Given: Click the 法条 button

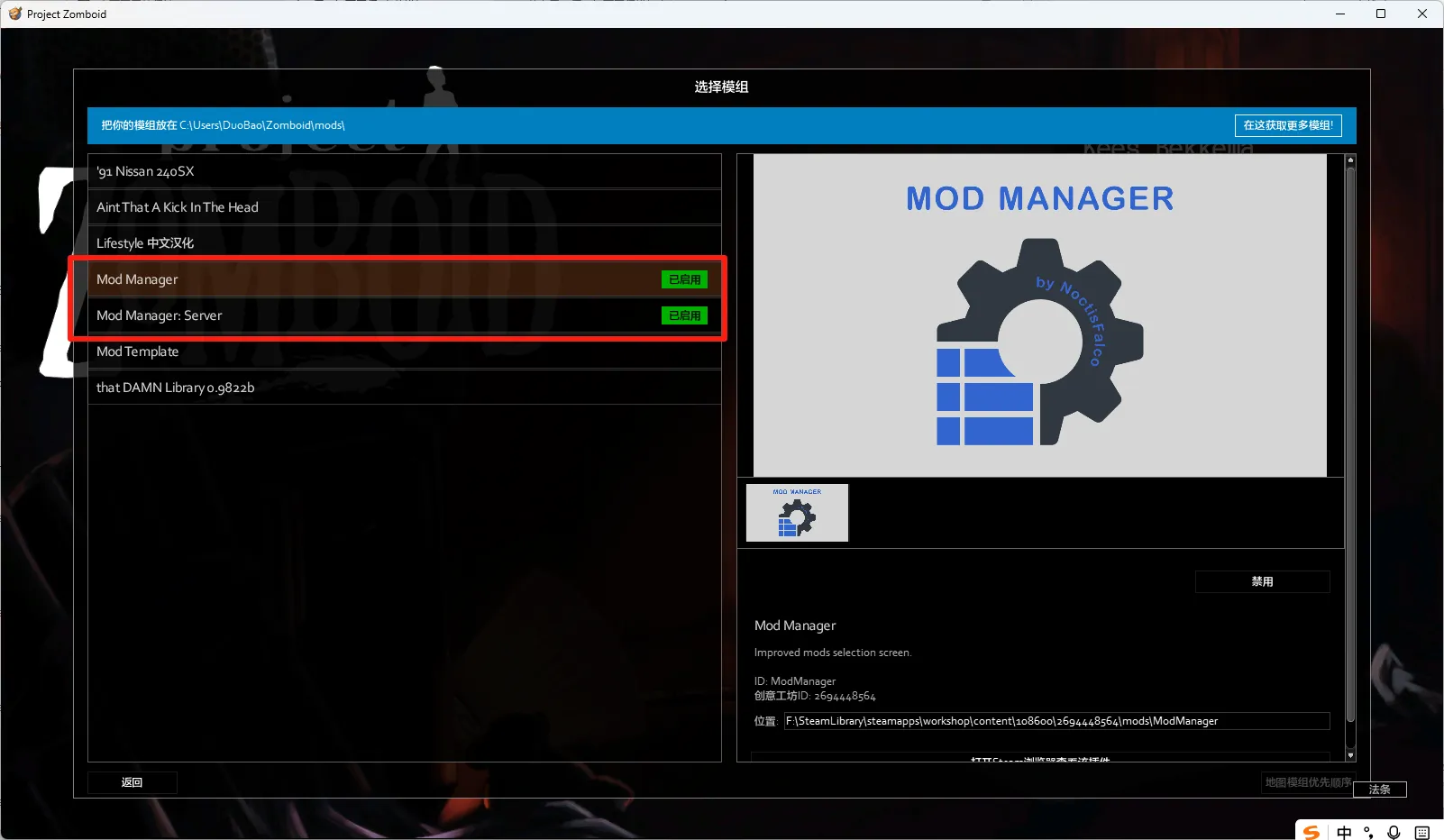Looking at the screenshot, I should coord(1380,790).
